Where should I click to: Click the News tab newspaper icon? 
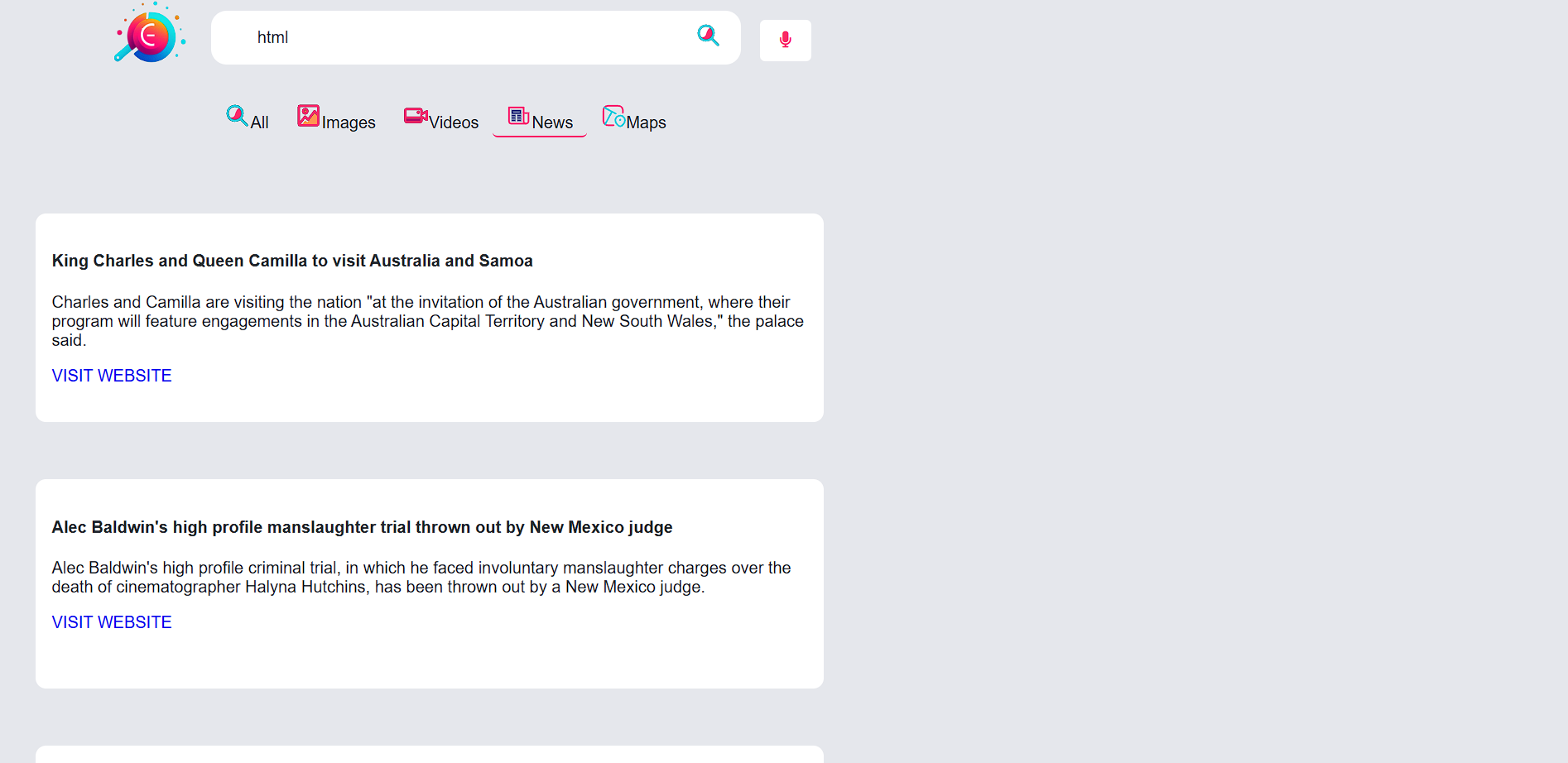coord(519,115)
